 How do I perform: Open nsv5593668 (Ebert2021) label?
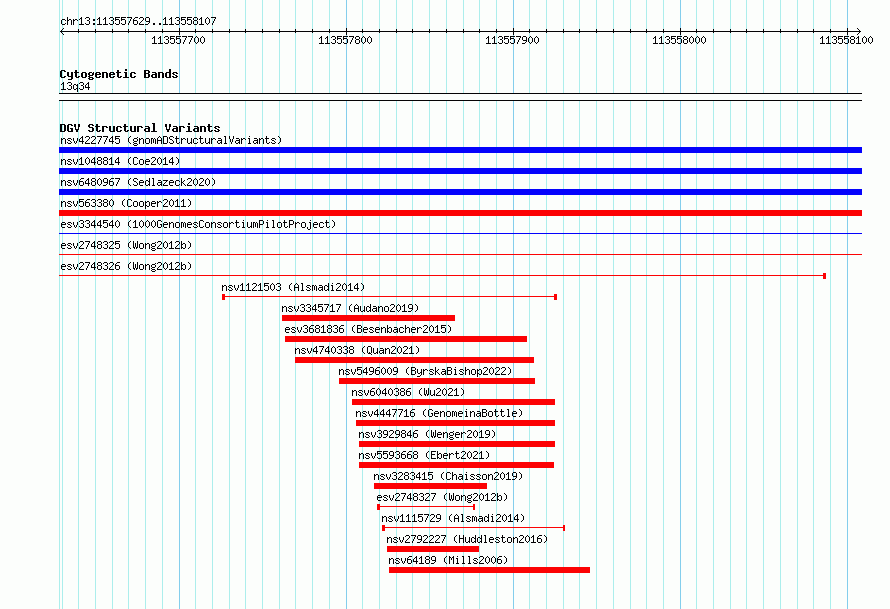click(424, 455)
